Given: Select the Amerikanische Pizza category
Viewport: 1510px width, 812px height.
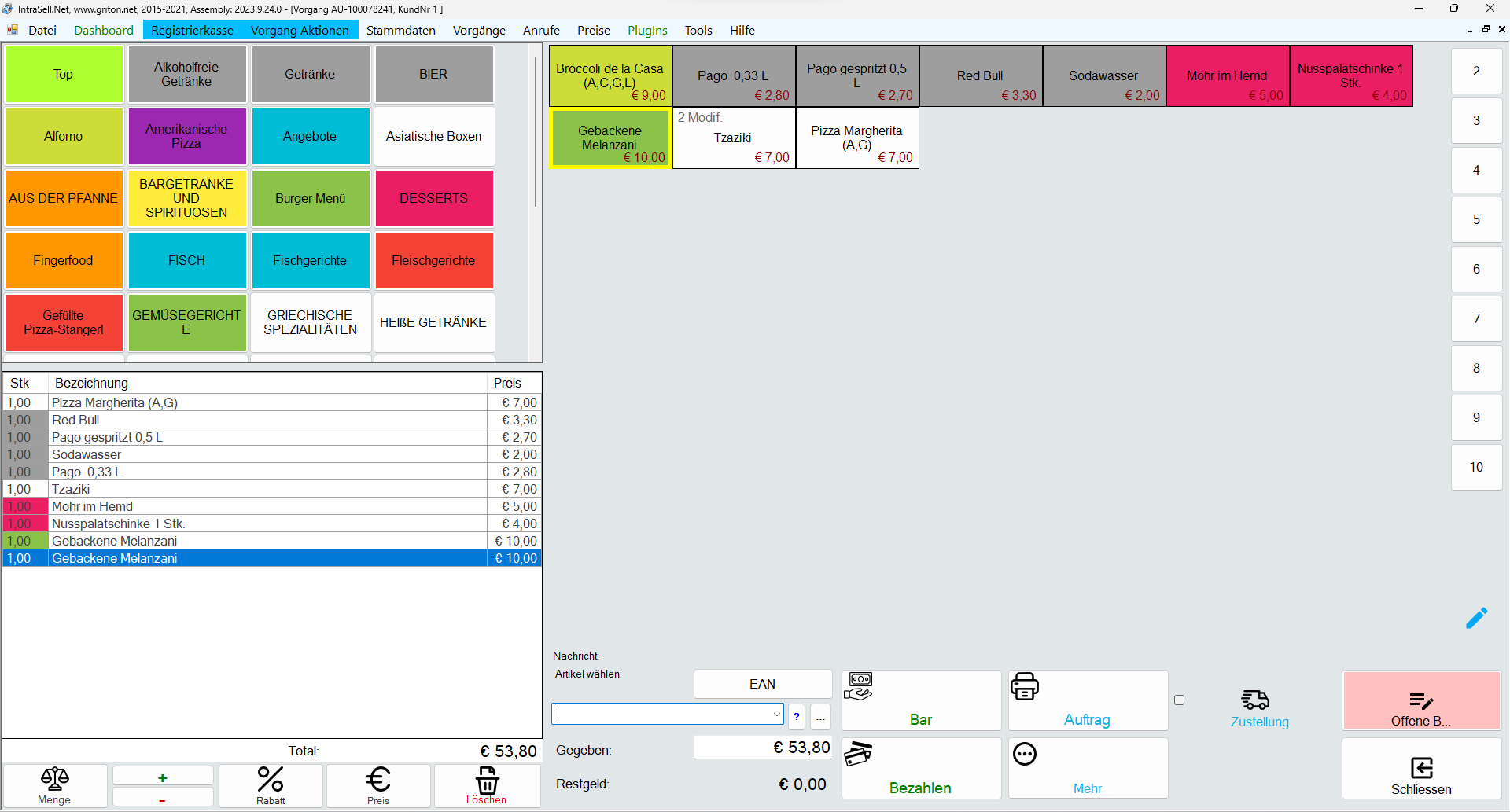Looking at the screenshot, I should [187, 136].
